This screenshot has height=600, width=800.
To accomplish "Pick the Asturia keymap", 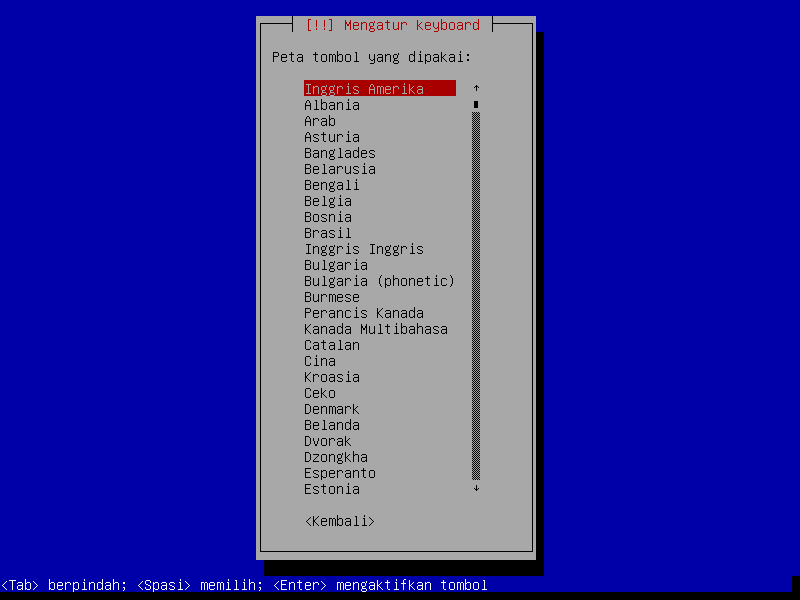I will pyautogui.click(x=332, y=137).
